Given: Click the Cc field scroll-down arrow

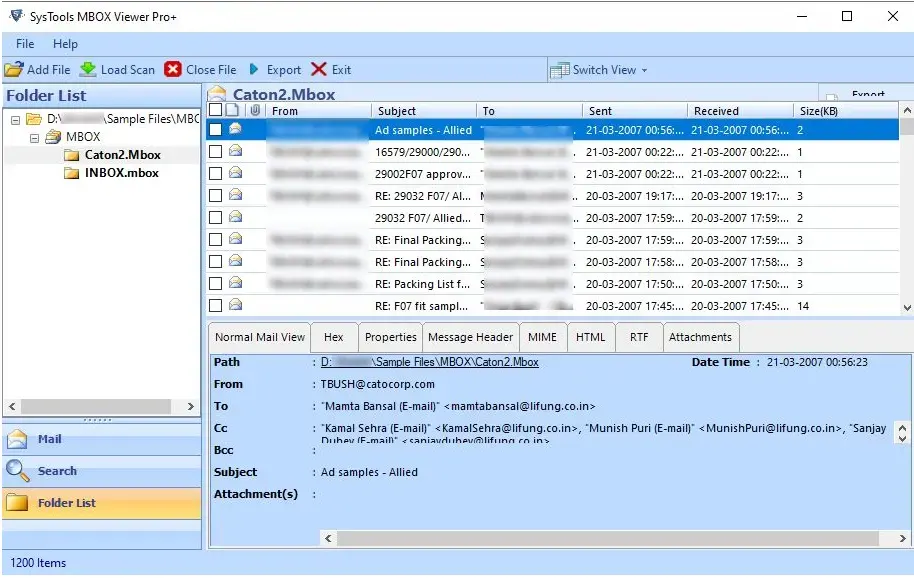Looking at the screenshot, I should 902,438.
